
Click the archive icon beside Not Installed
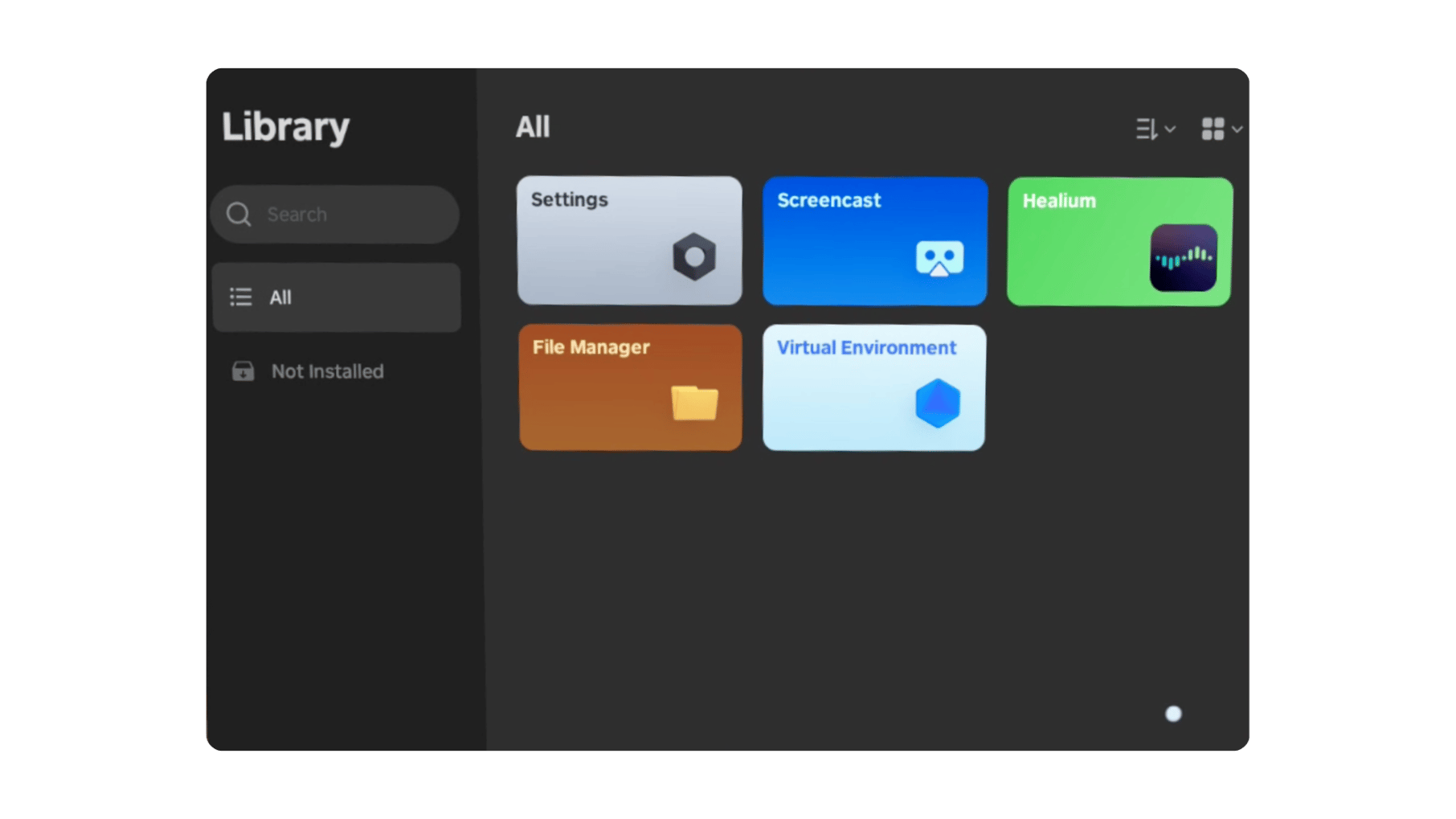pyautogui.click(x=243, y=371)
